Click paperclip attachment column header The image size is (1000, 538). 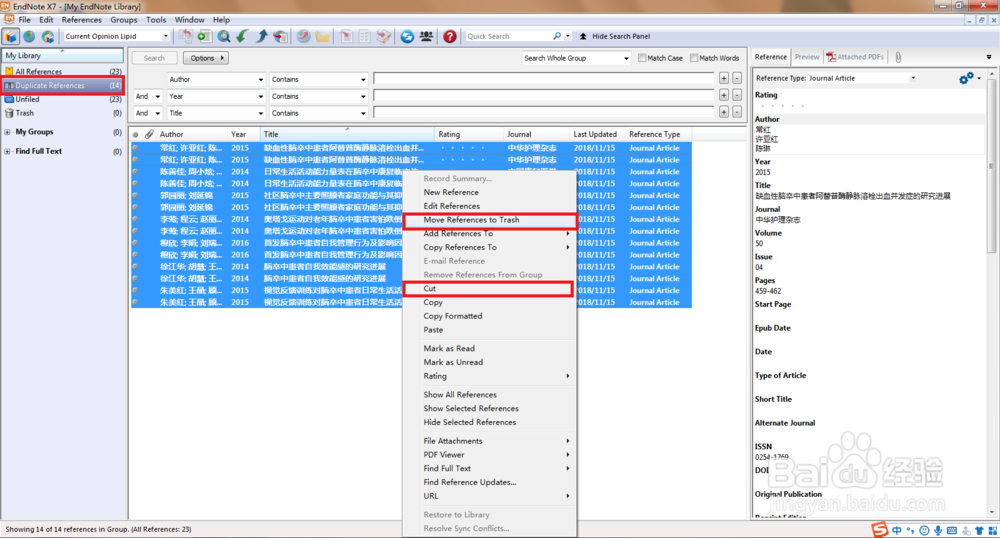[x=149, y=134]
